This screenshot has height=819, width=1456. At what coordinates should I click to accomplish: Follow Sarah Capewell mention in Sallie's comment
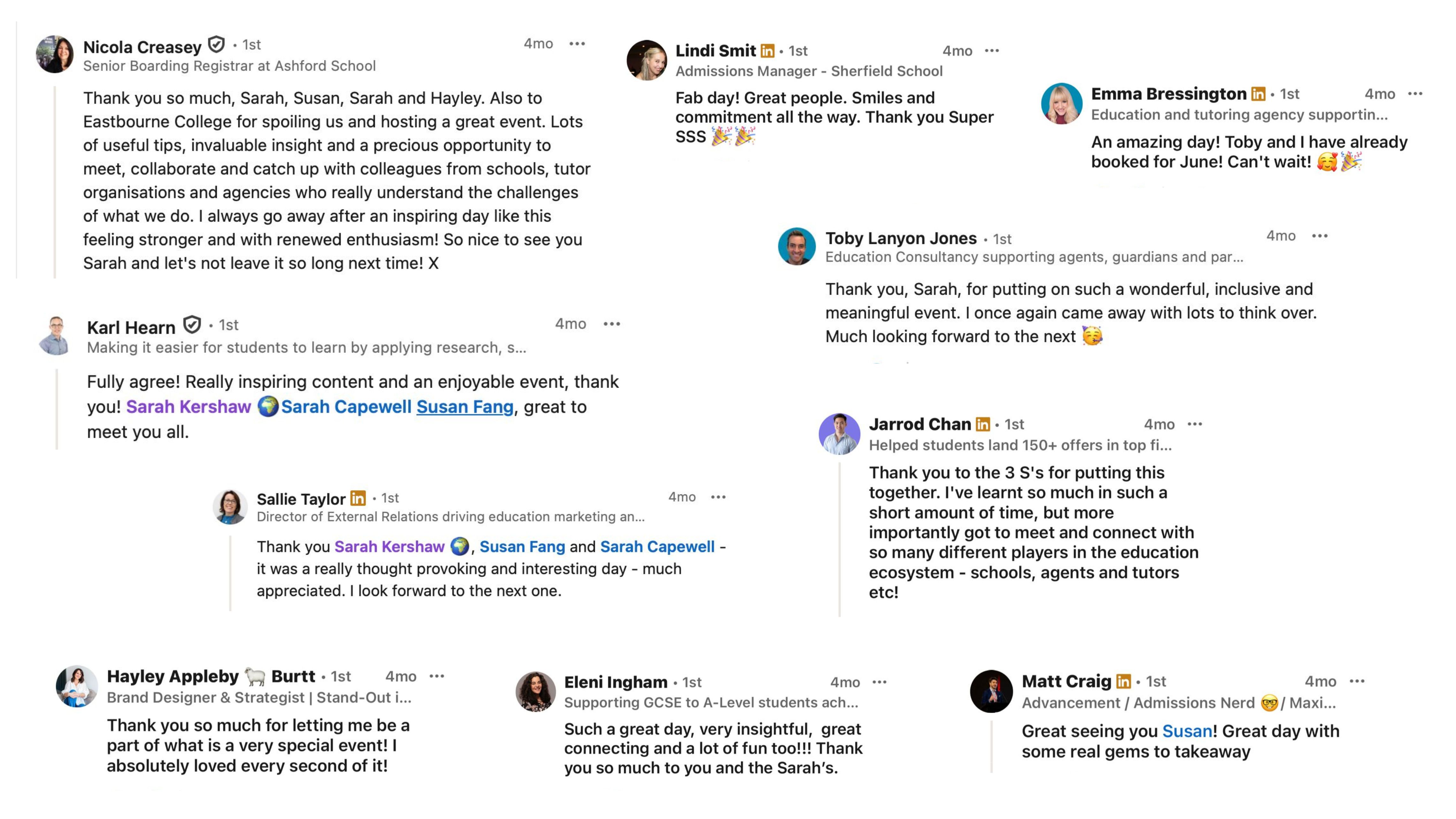657,547
